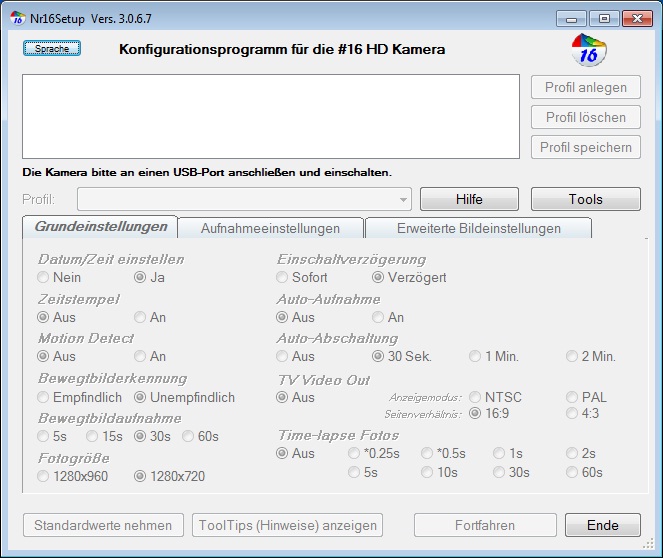The height and width of the screenshot is (558, 663).
Task: Select 5s Bewegtbildaufnahme duration
Action: (52, 436)
